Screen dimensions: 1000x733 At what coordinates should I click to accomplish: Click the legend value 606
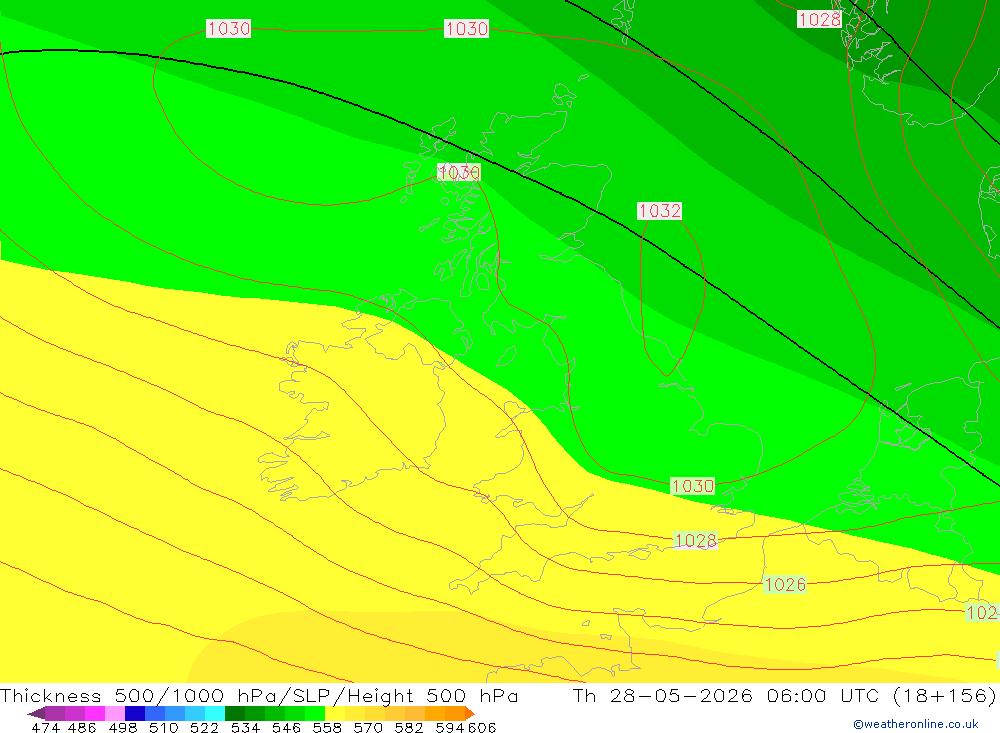click(x=482, y=728)
